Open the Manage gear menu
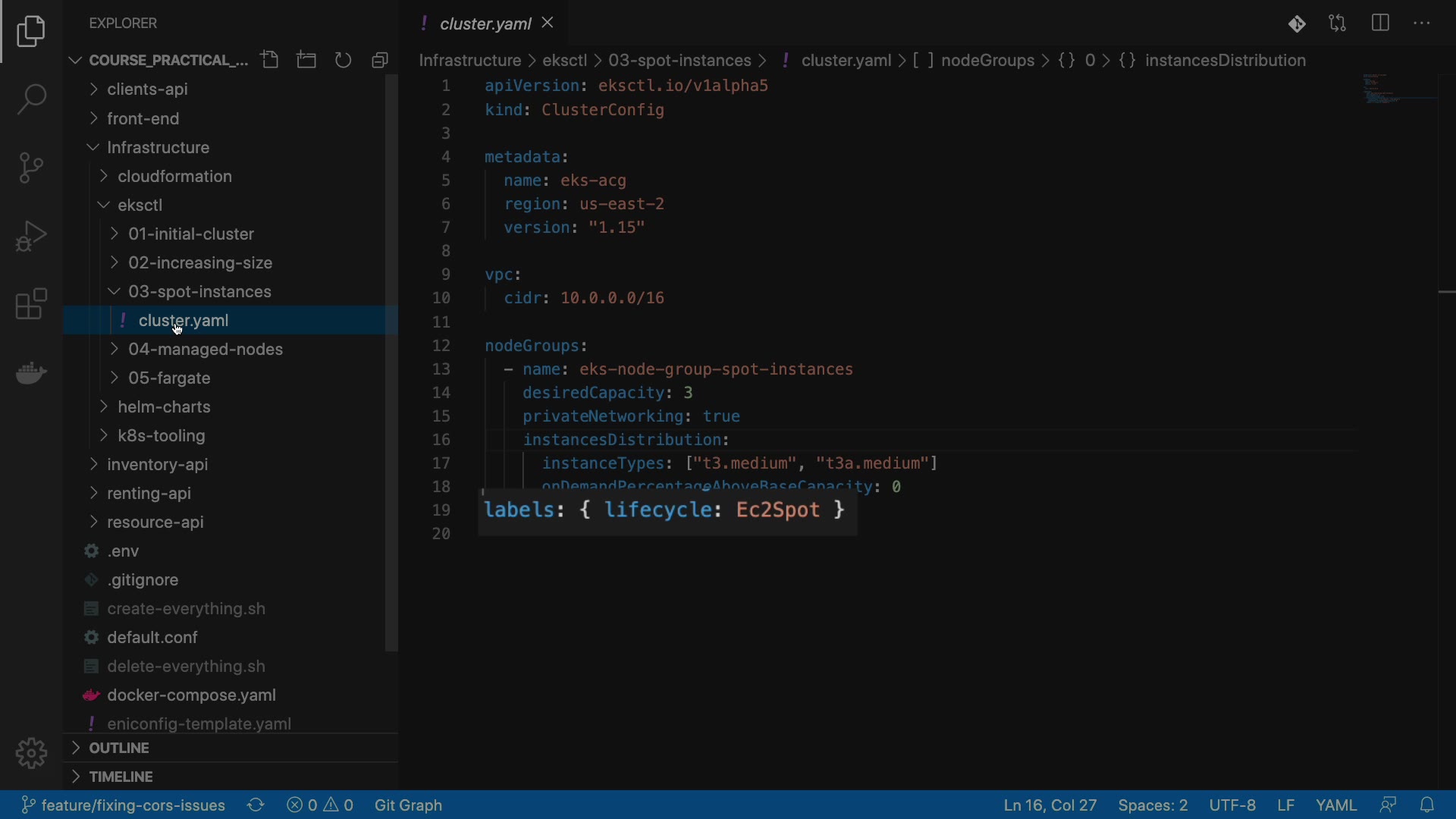 (31, 753)
